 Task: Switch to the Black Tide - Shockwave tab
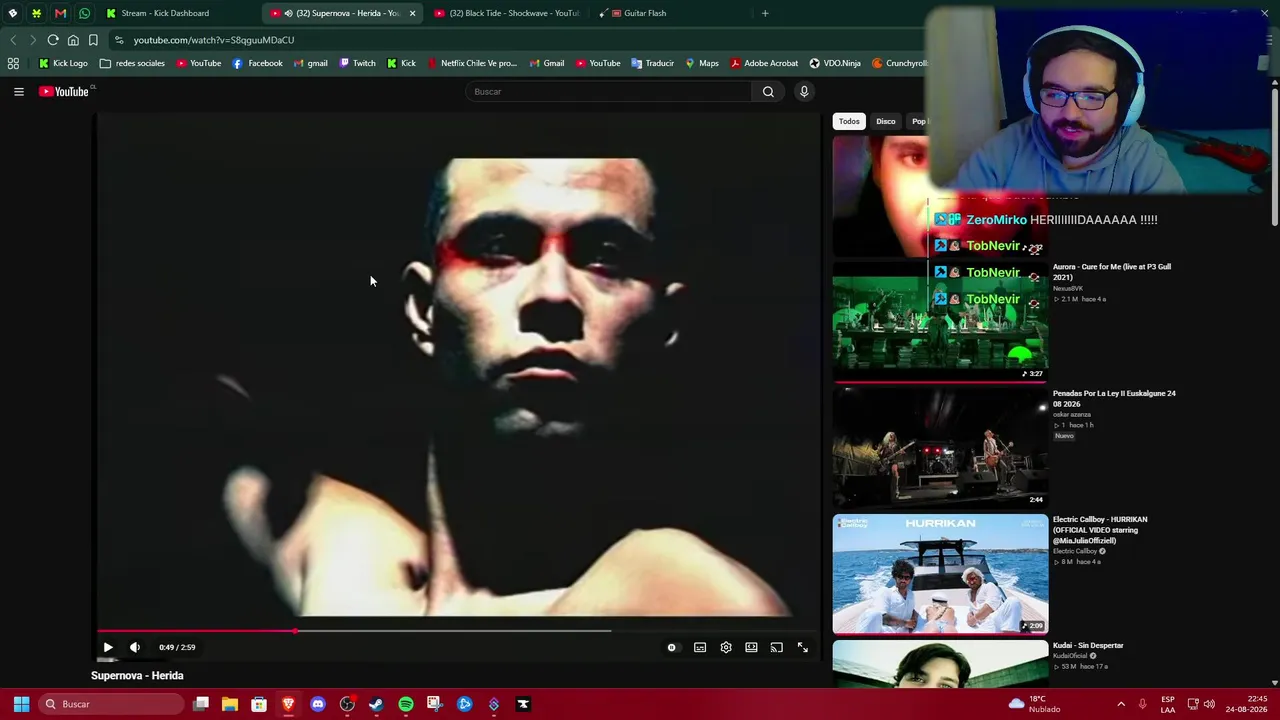pyautogui.click(x=508, y=13)
